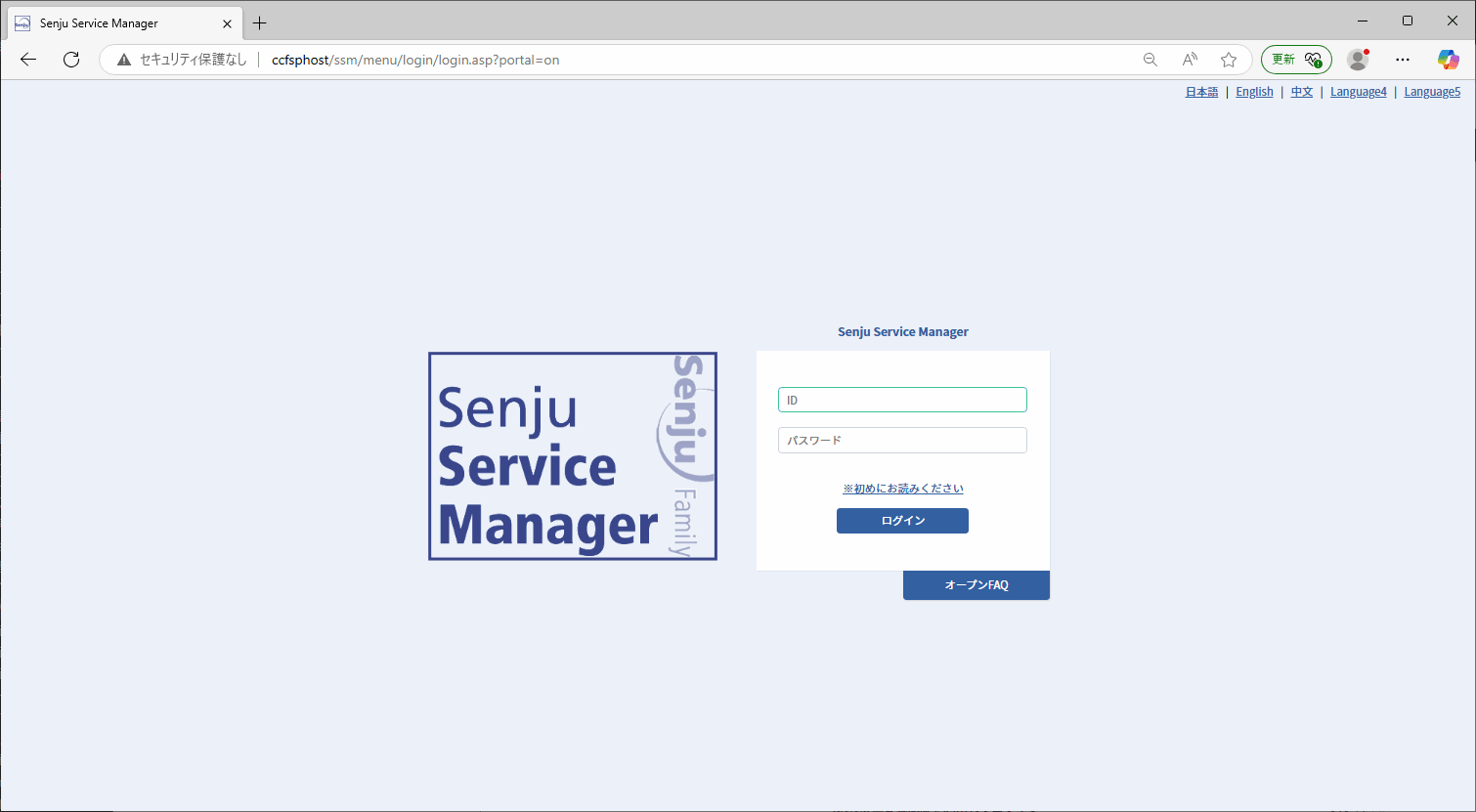
Task: Launch the Copilot sidebar icon
Action: (1448, 60)
